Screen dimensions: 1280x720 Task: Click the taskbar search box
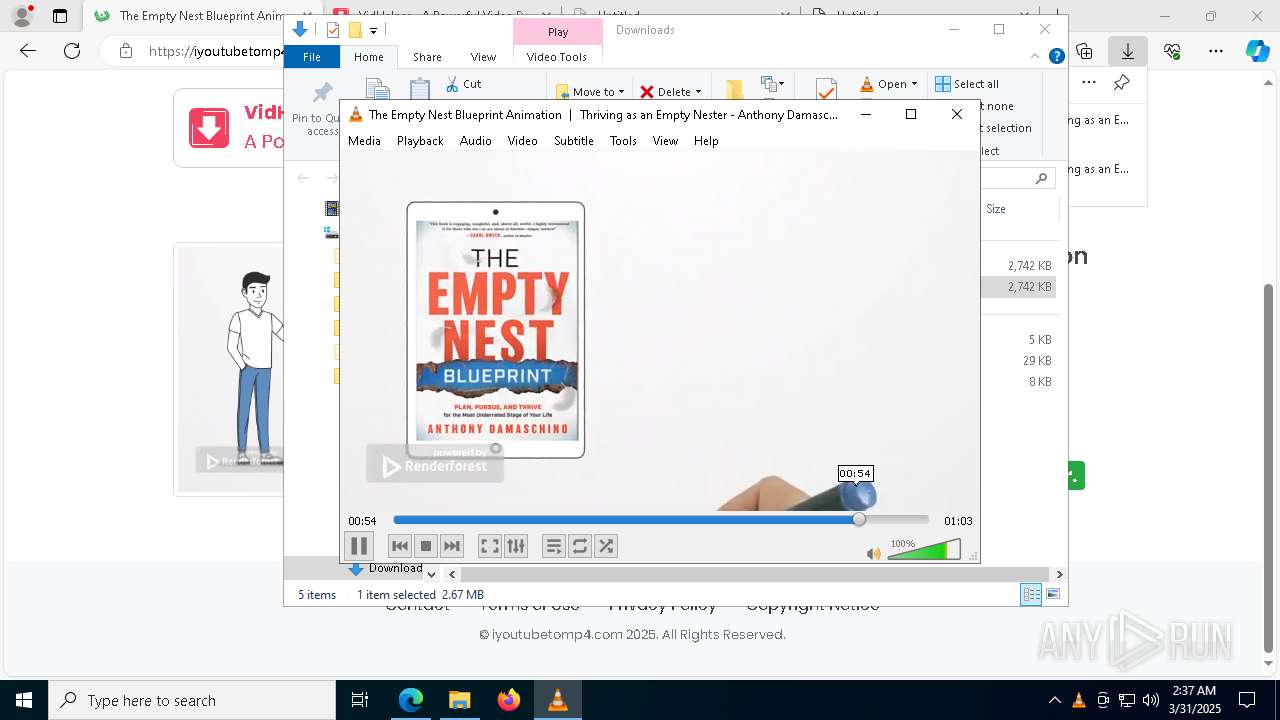[x=192, y=700]
